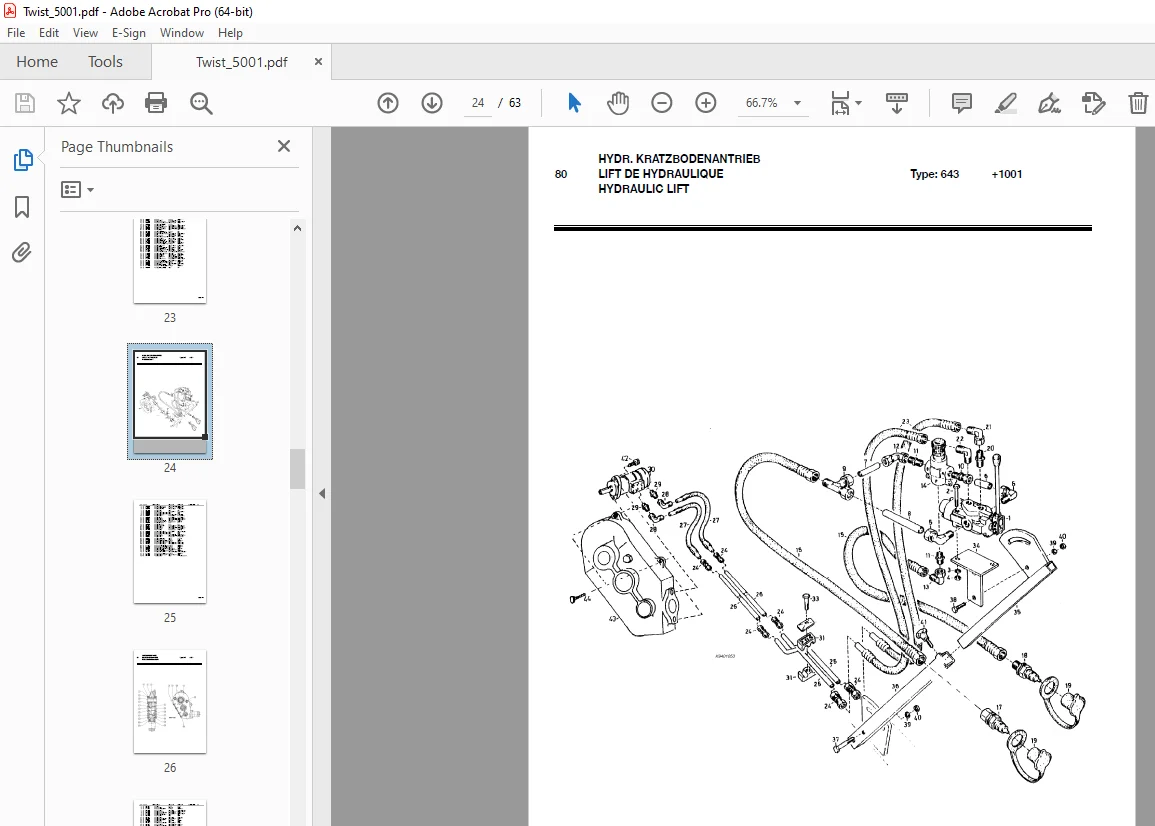Go to previous page arrow

[x=388, y=103]
